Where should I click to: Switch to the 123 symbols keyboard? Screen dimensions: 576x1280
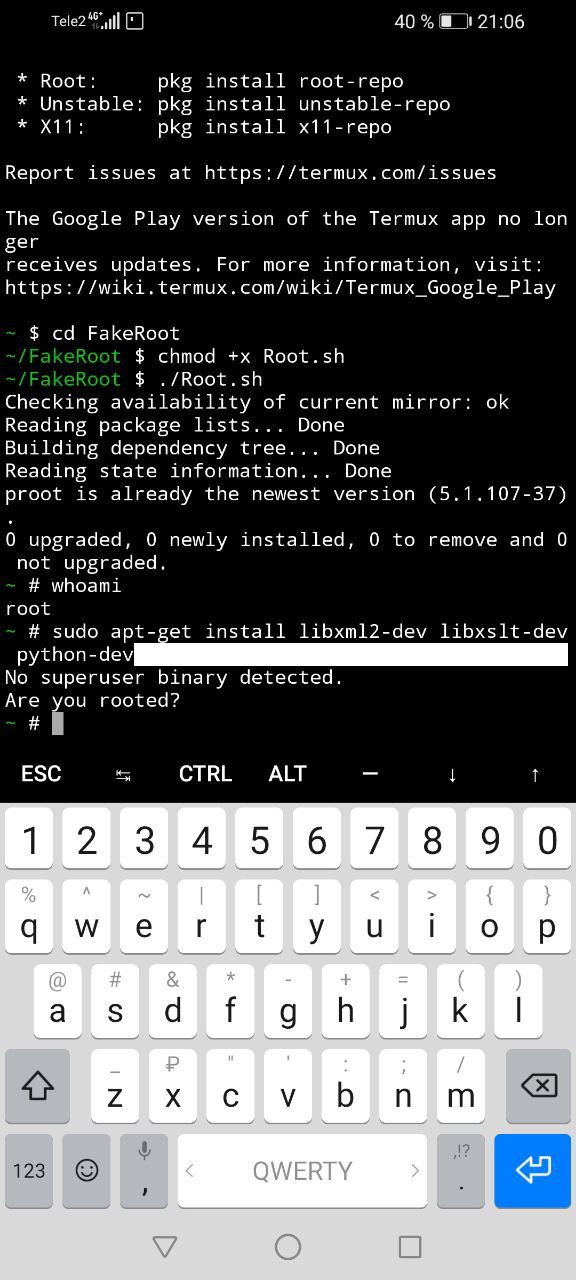pos(29,1169)
